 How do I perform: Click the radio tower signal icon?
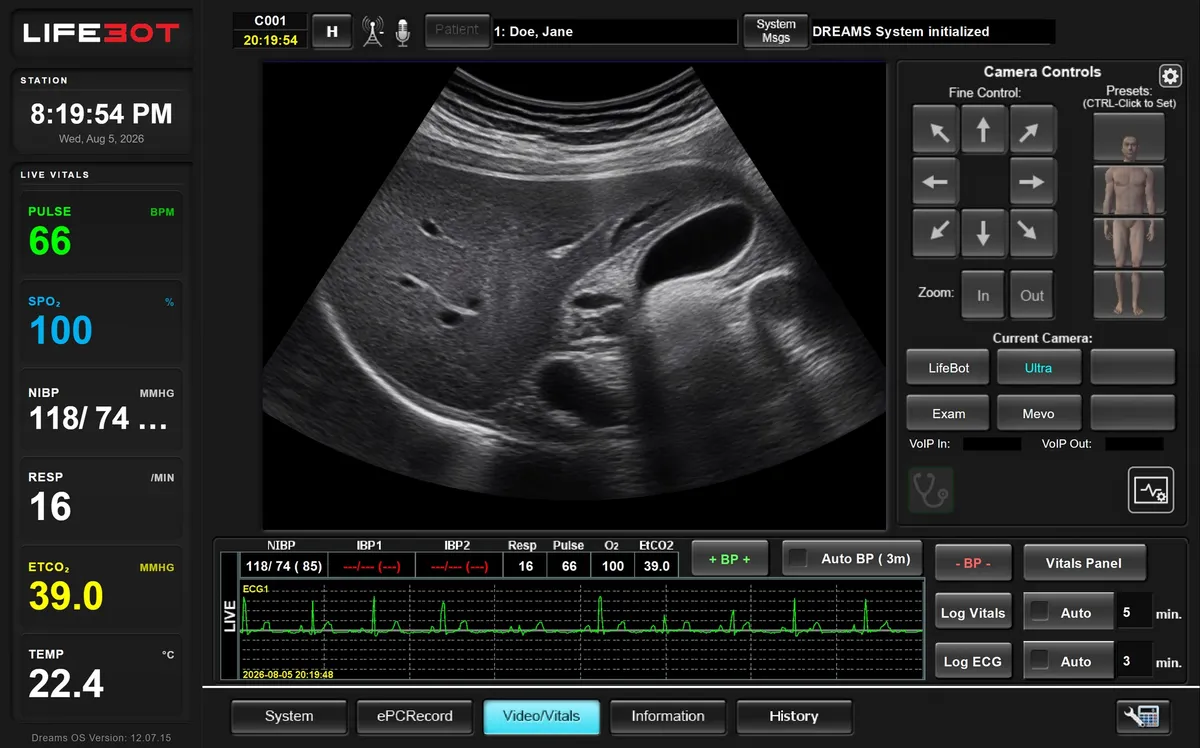point(373,32)
